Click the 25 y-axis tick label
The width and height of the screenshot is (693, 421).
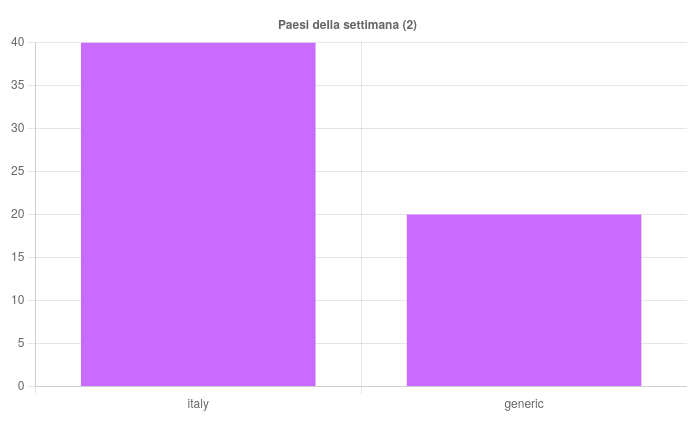click(18, 171)
